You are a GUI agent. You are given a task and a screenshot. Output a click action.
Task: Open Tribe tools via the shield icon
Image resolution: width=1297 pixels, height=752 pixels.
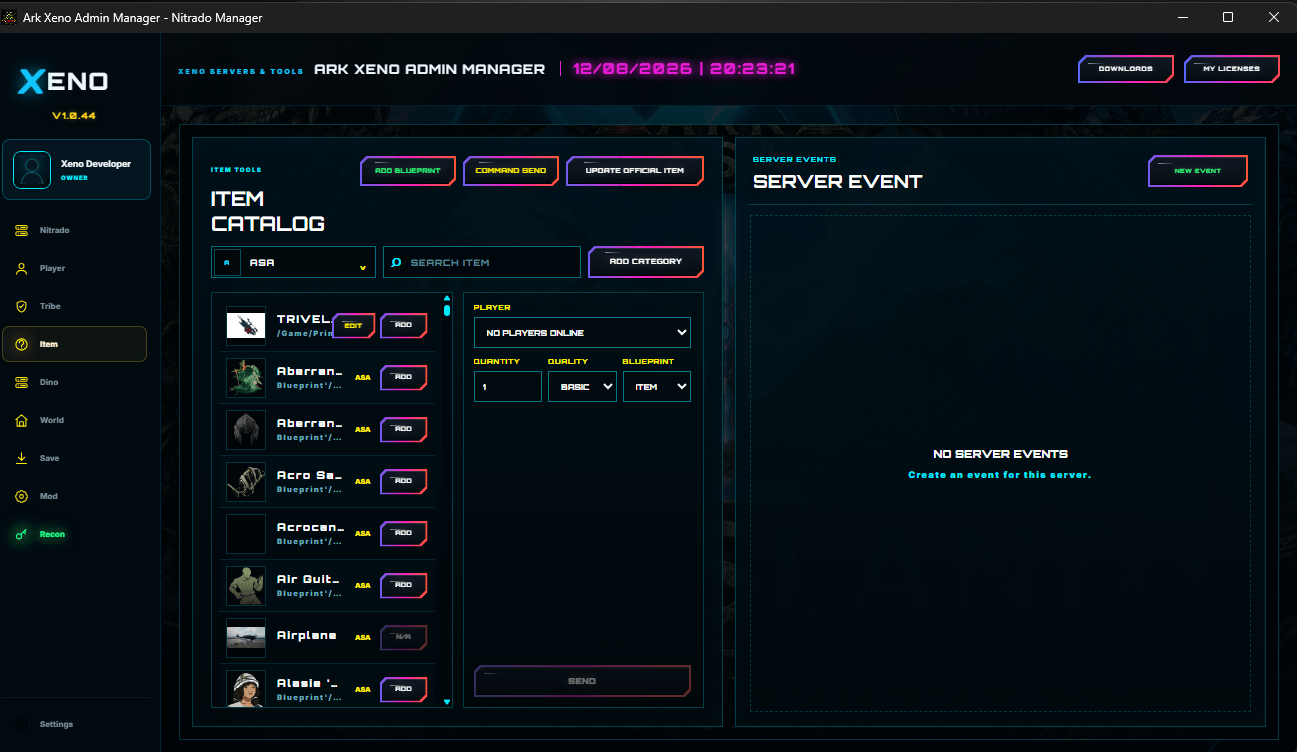point(21,307)
